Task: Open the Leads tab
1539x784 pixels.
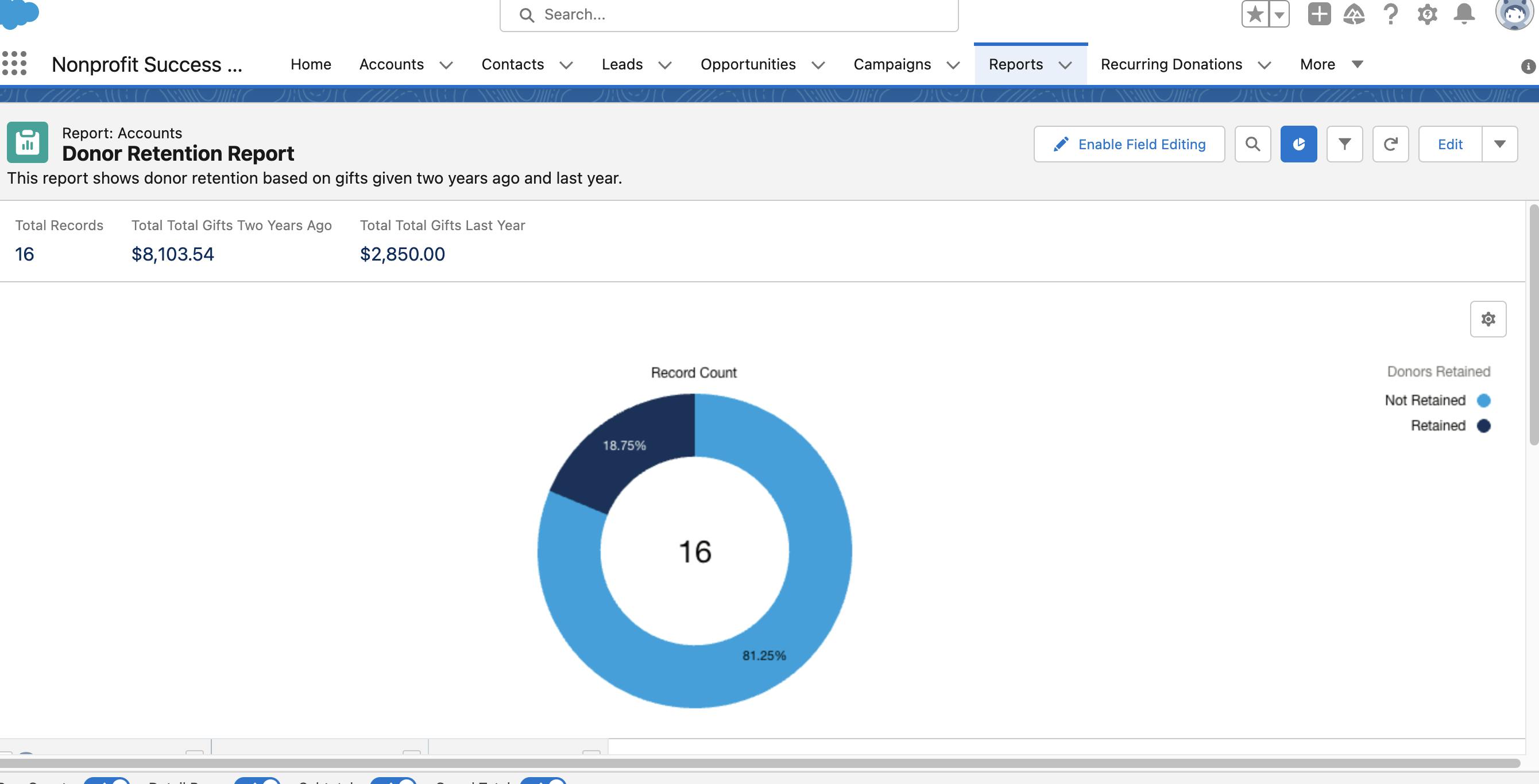Action: (622, 64)
